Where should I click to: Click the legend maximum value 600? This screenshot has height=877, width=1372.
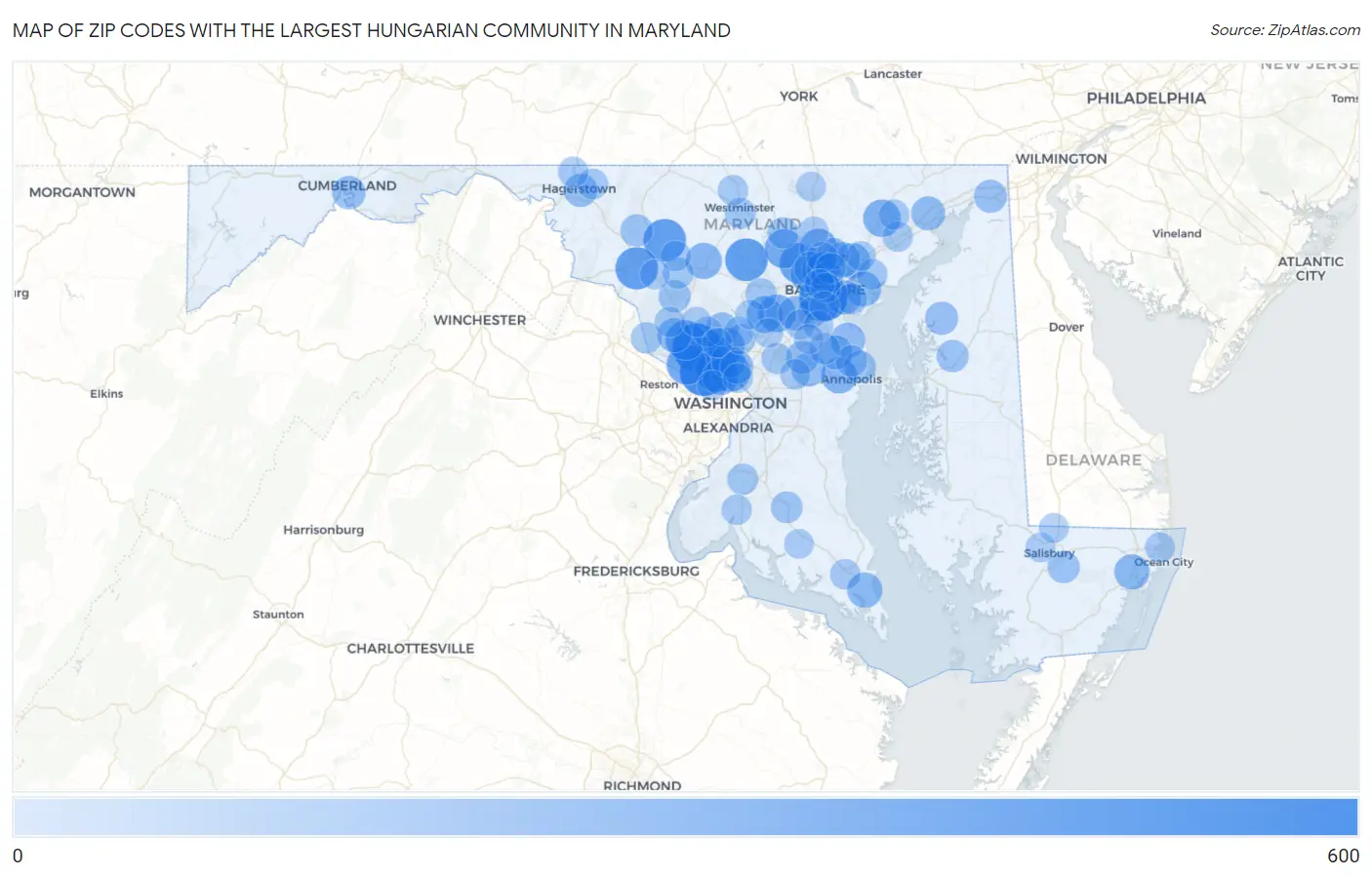[1343, 856]
